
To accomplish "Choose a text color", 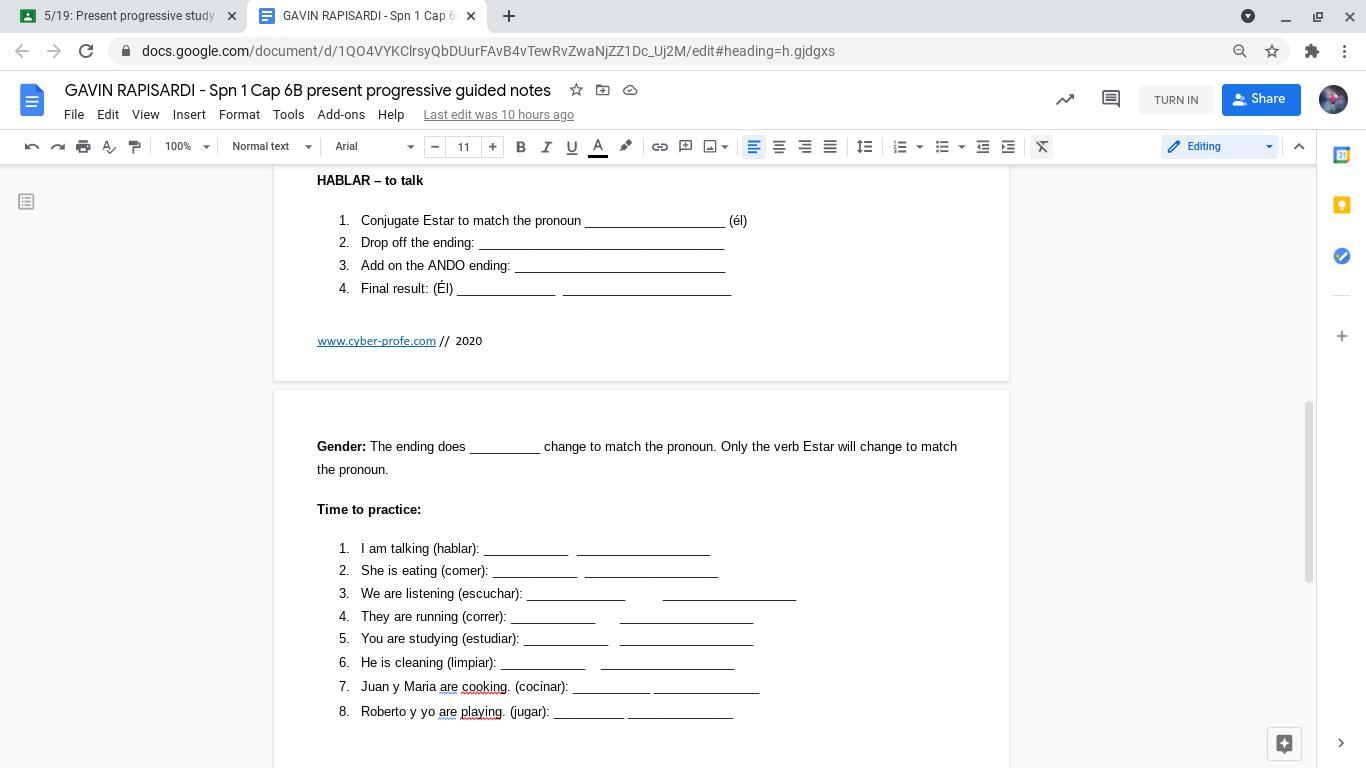I will click(598, 147).
